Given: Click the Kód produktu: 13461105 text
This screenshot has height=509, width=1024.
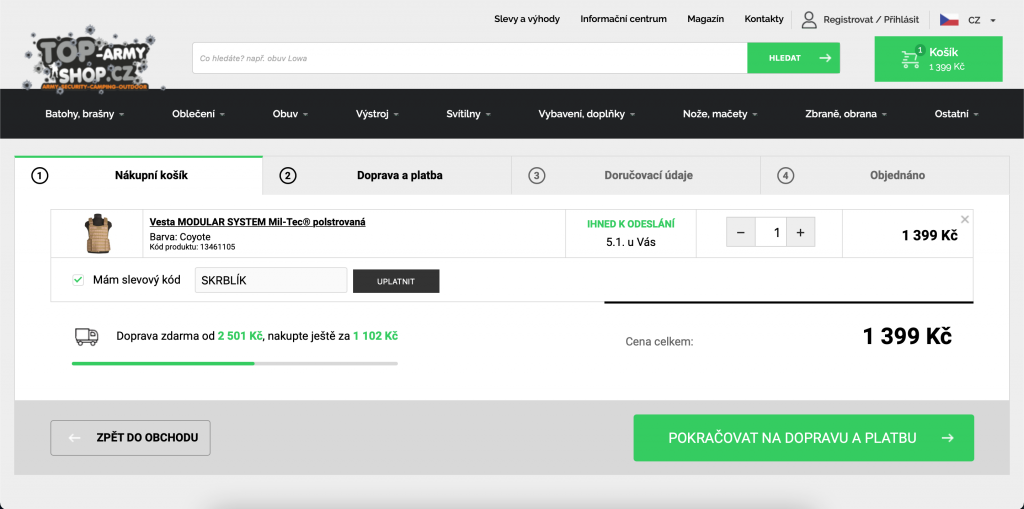Looking at the screenshot, I should tap(193, 247).
